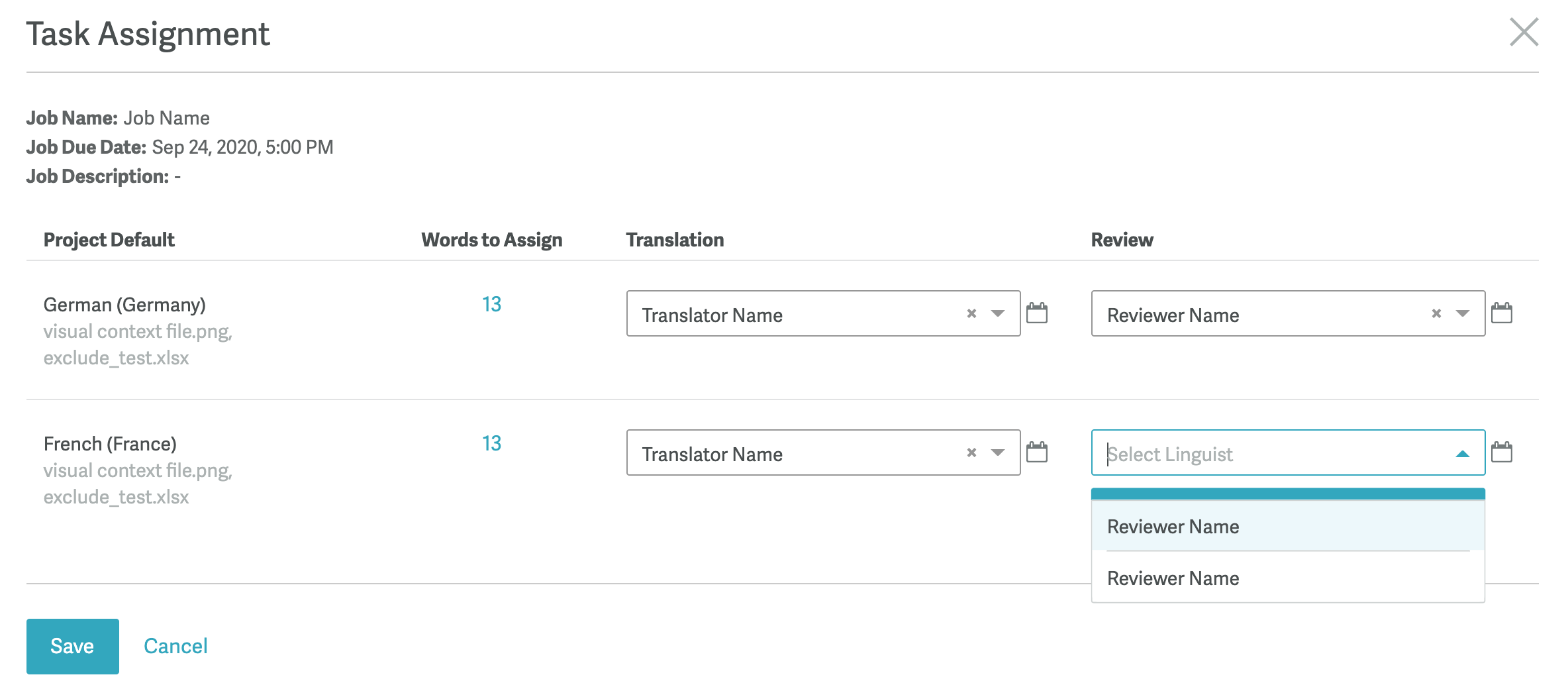Click the Translation column header
Screen dimensions: 1568x685
pos(675,240)
